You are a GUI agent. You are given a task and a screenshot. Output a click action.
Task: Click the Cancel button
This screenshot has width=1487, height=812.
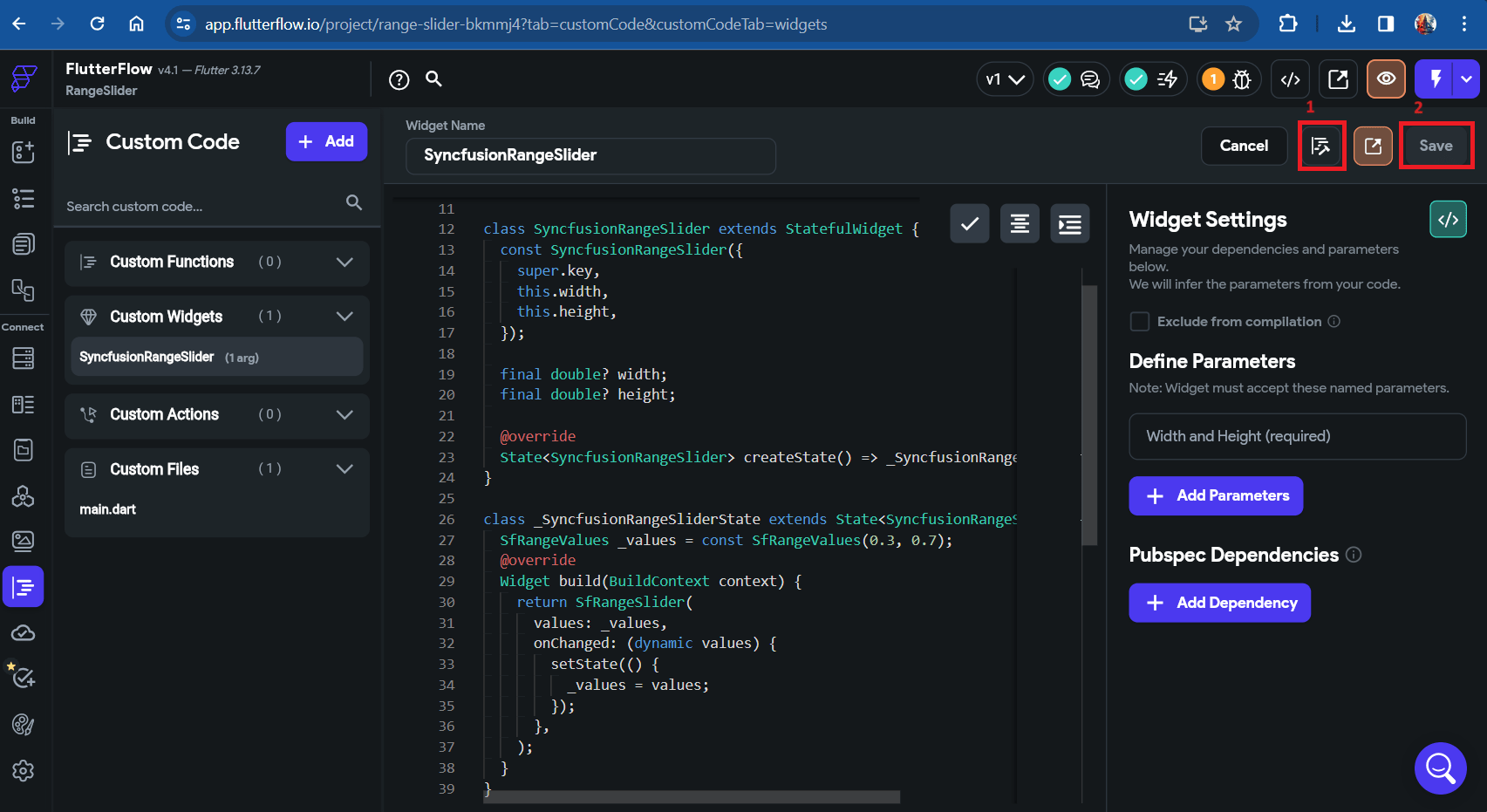pyautogui.click(x=1244, y=146)
